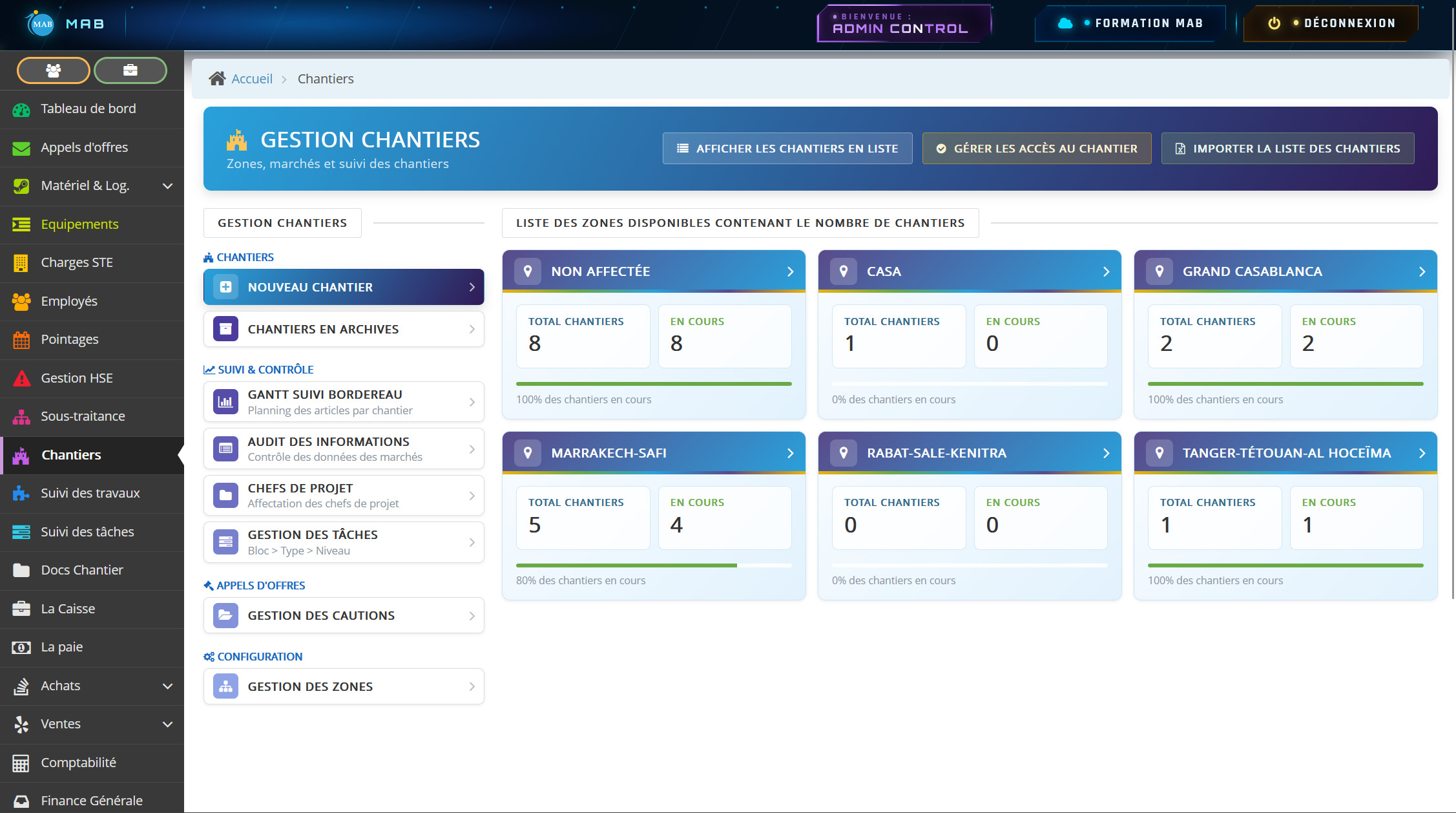
Task: Open the MARRAKECH-SAFI zone chevron
Action: click(790, 453)
